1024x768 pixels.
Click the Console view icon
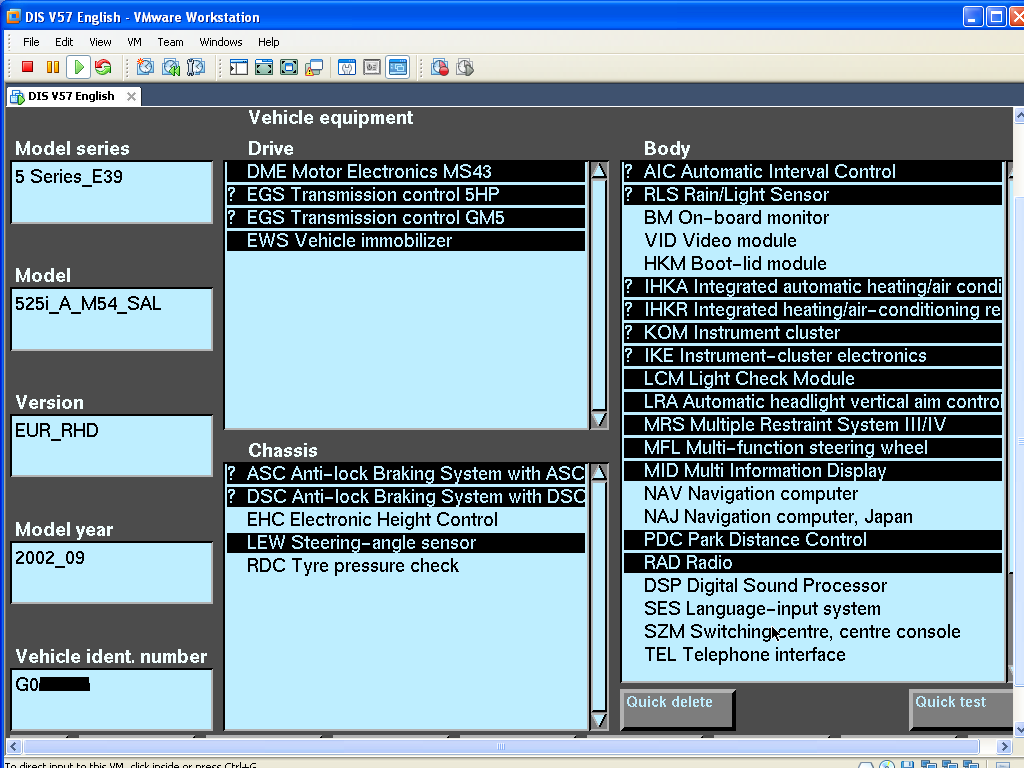(398, 67)
